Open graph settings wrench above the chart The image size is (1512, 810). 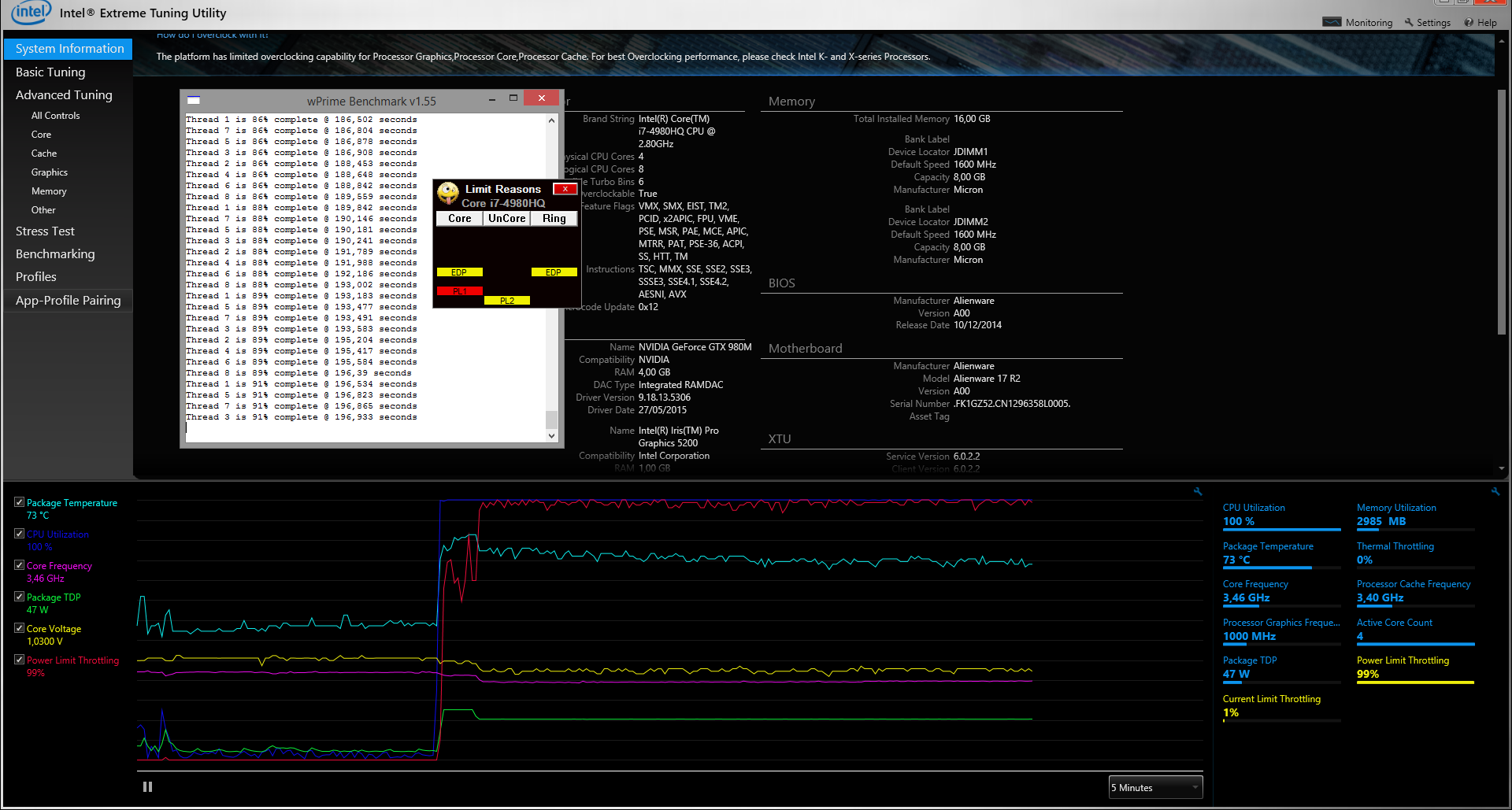(x=1198, y=491)
